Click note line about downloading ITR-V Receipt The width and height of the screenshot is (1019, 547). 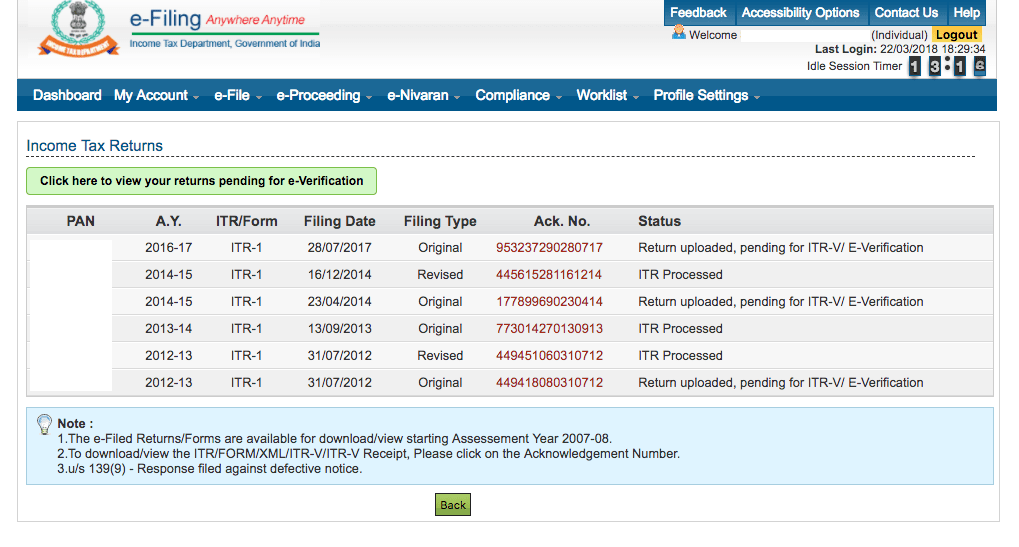(368, 453)
